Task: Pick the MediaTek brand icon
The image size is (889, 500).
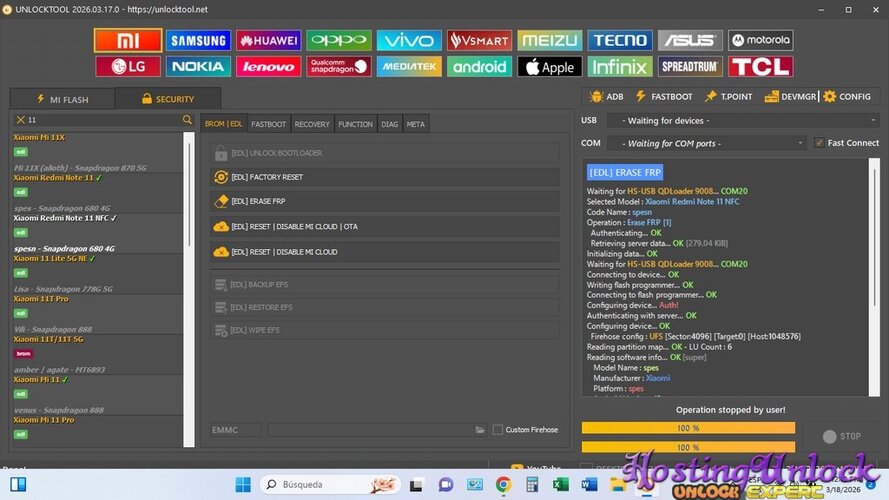Action: pyautogui.click(x=409, y=67)
